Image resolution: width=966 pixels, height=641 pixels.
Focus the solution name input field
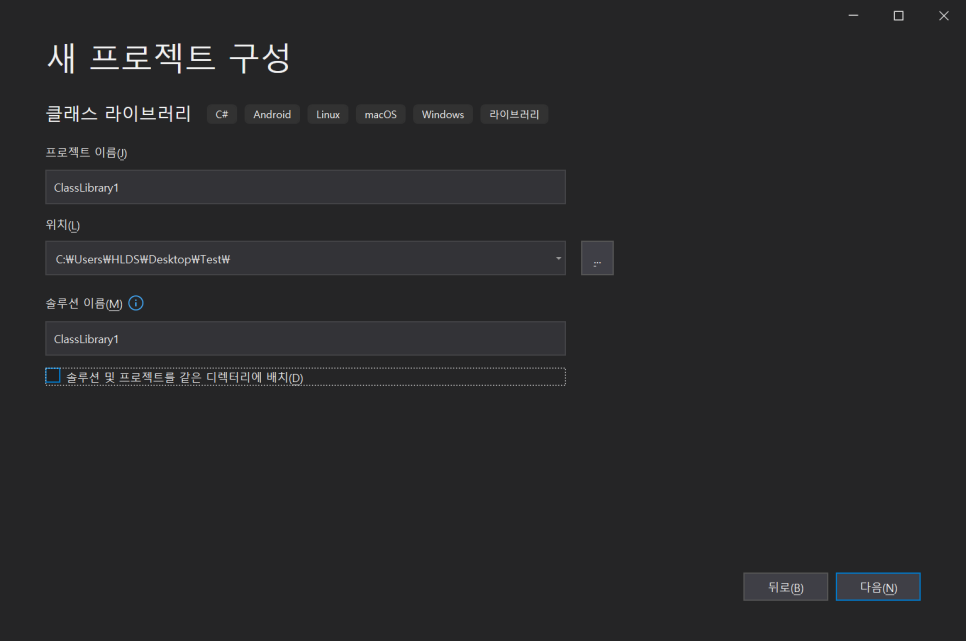click(306, 338)
